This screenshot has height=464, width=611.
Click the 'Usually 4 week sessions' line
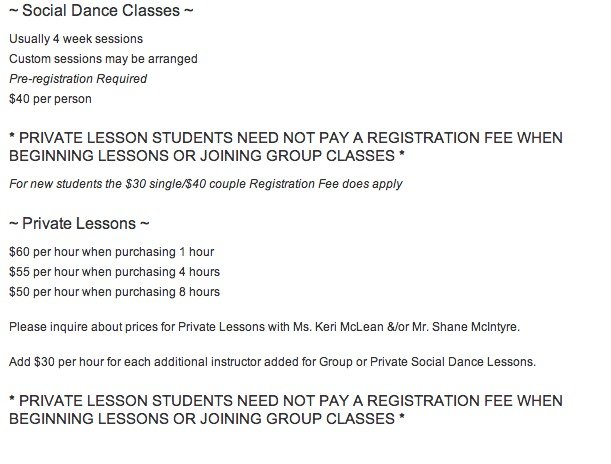point(76,39)
